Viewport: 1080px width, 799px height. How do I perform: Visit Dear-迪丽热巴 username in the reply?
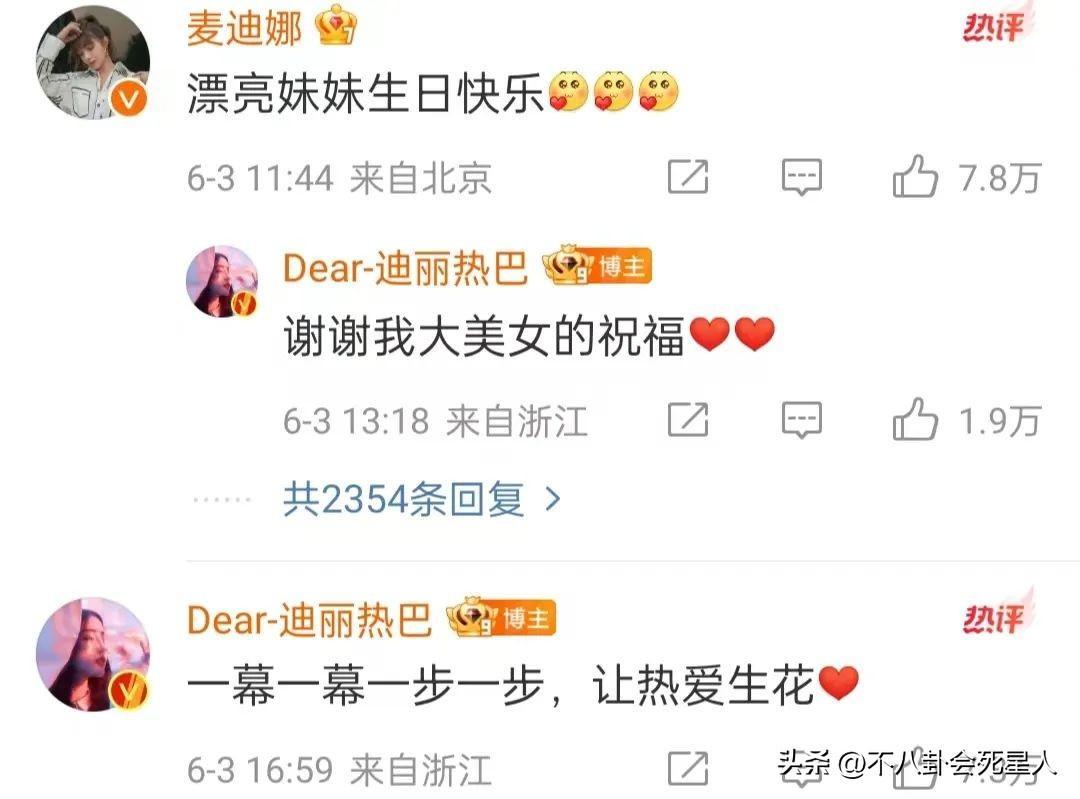(406, 268)
